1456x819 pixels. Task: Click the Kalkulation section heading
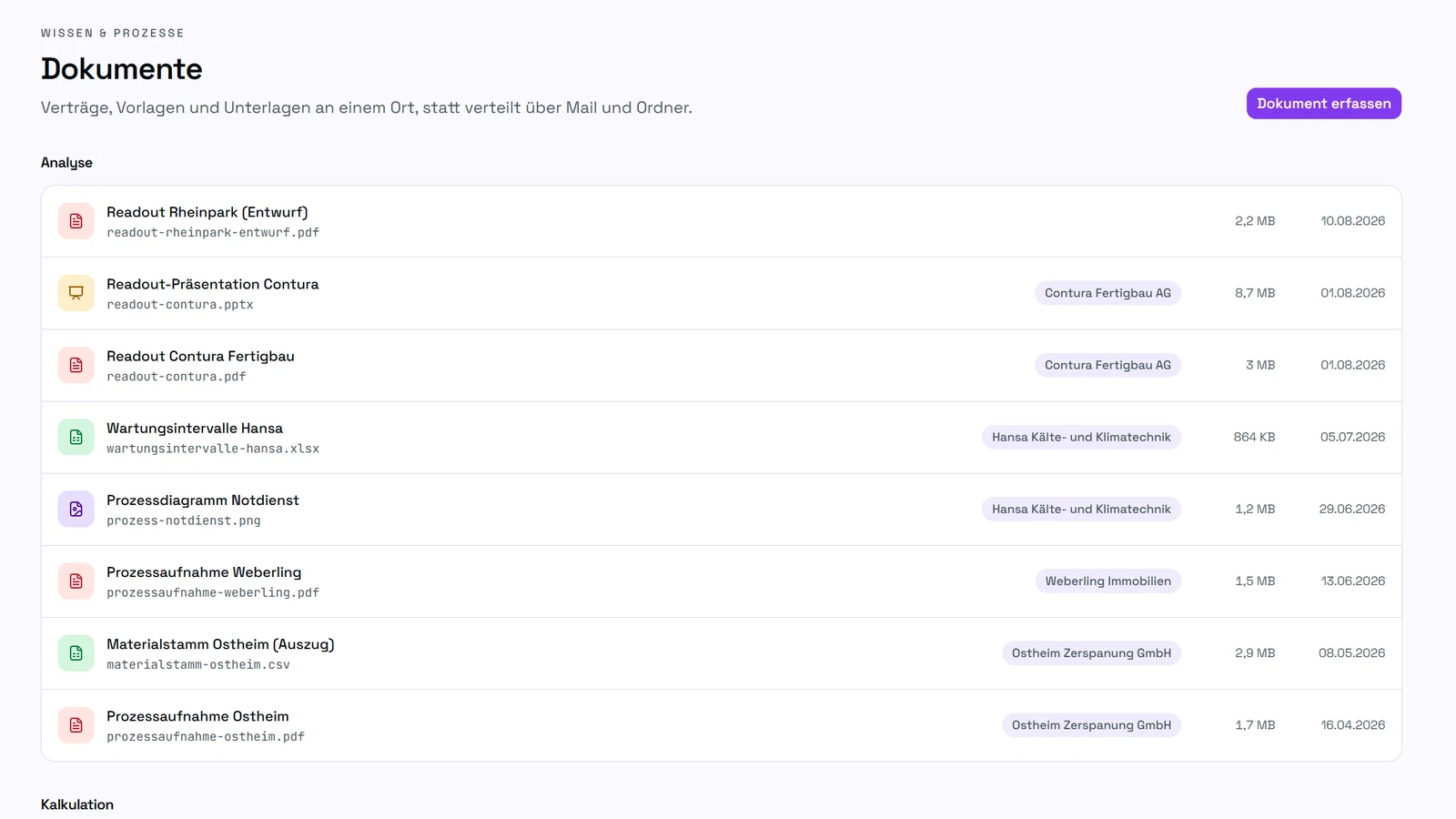point(77,804)
